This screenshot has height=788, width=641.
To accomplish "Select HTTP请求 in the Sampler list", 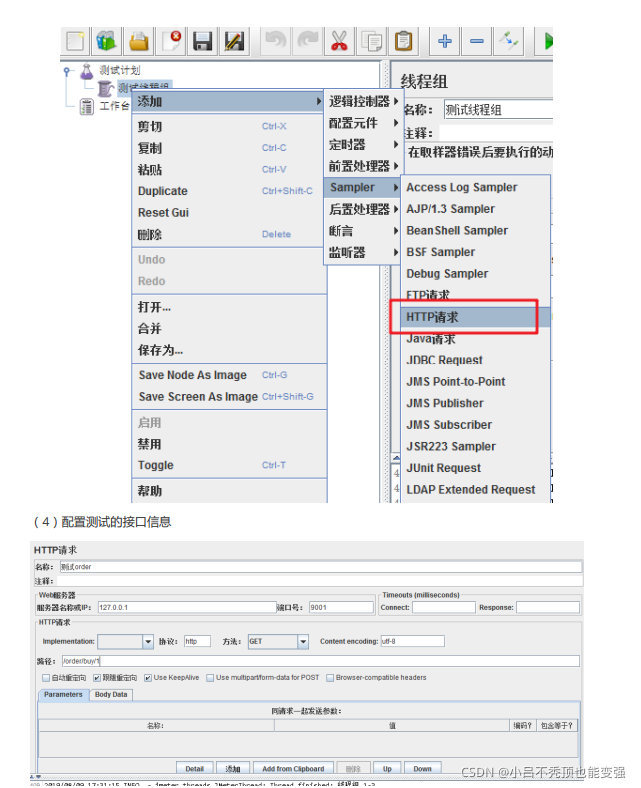I will click(x=475, y=317).
